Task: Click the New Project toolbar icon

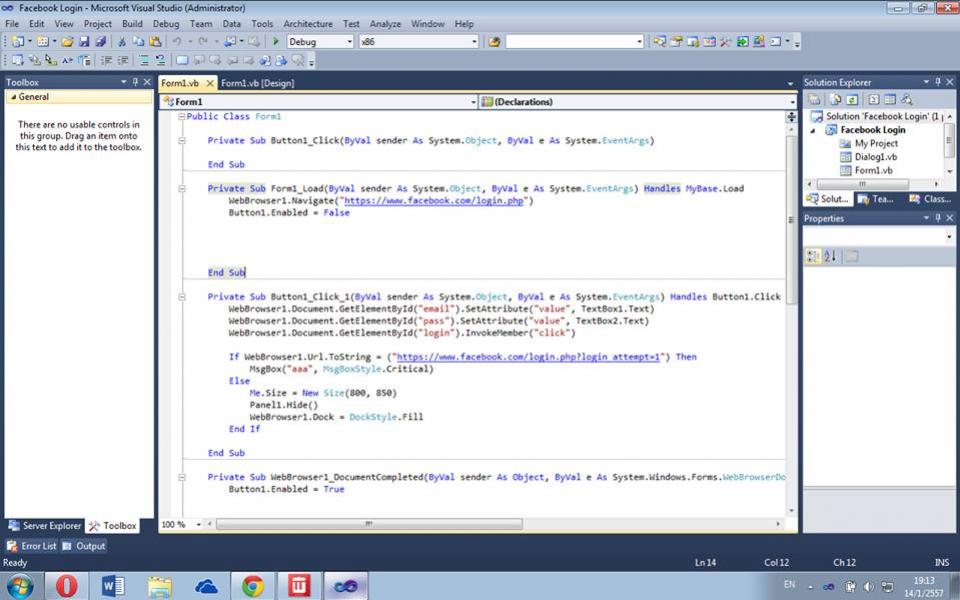Action: click(x=18, y=42)
